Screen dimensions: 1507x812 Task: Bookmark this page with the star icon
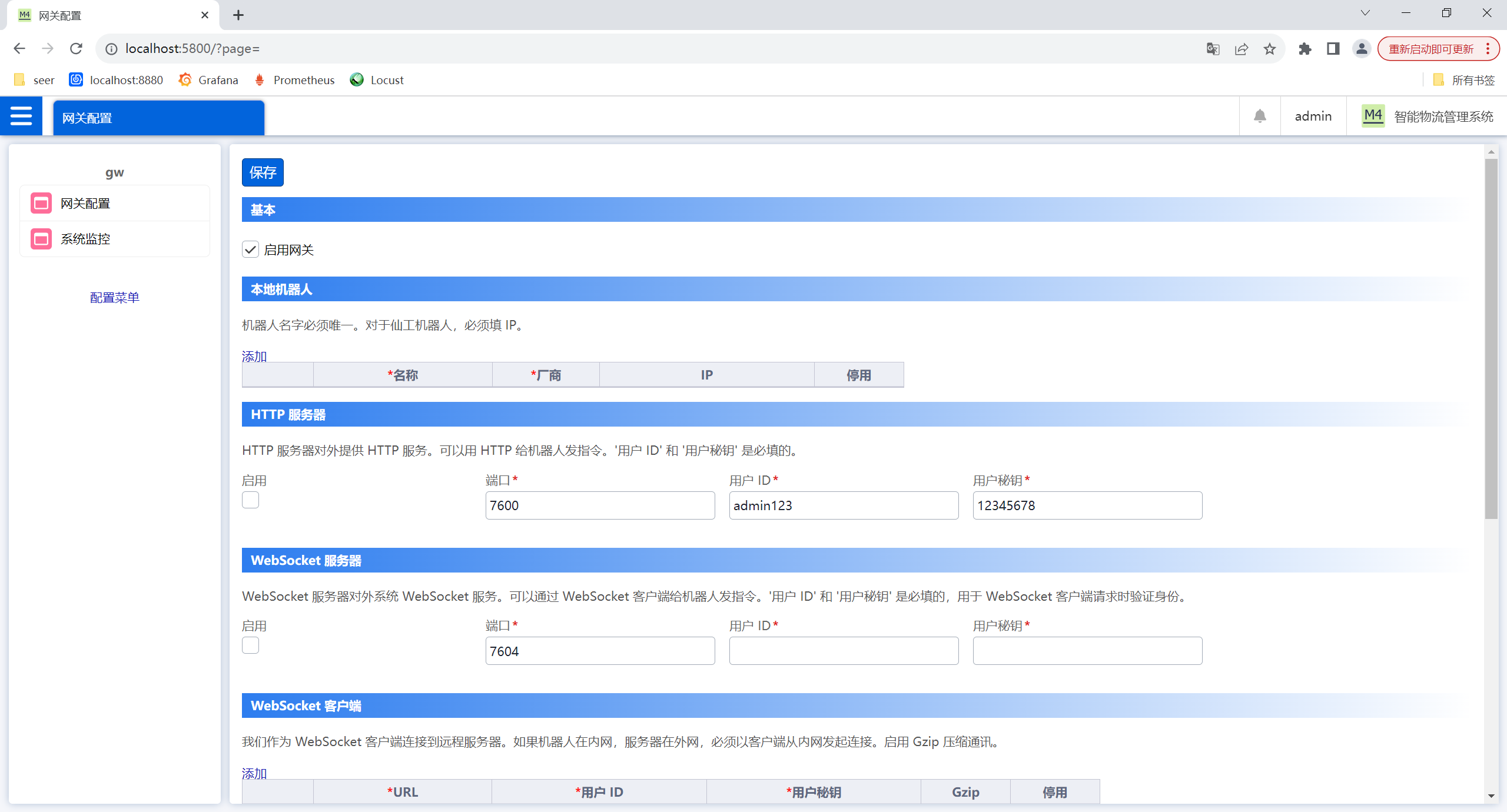[1270, 49]
